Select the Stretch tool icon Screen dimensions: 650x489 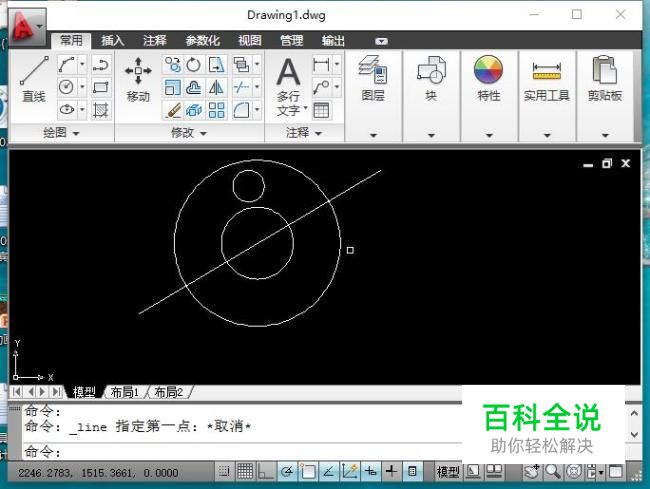tap(216, 64)
